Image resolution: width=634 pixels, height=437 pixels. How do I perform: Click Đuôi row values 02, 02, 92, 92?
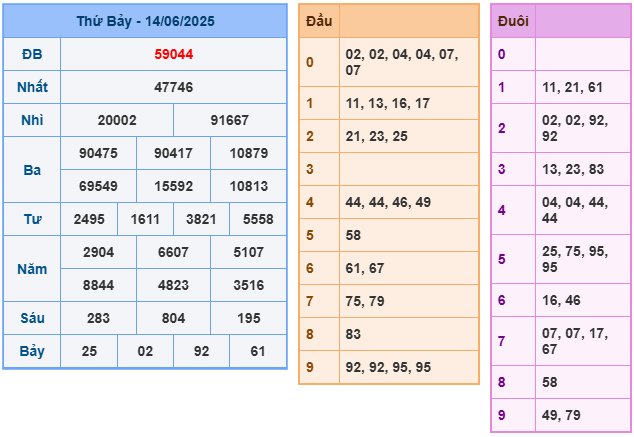tap(575, 129)
